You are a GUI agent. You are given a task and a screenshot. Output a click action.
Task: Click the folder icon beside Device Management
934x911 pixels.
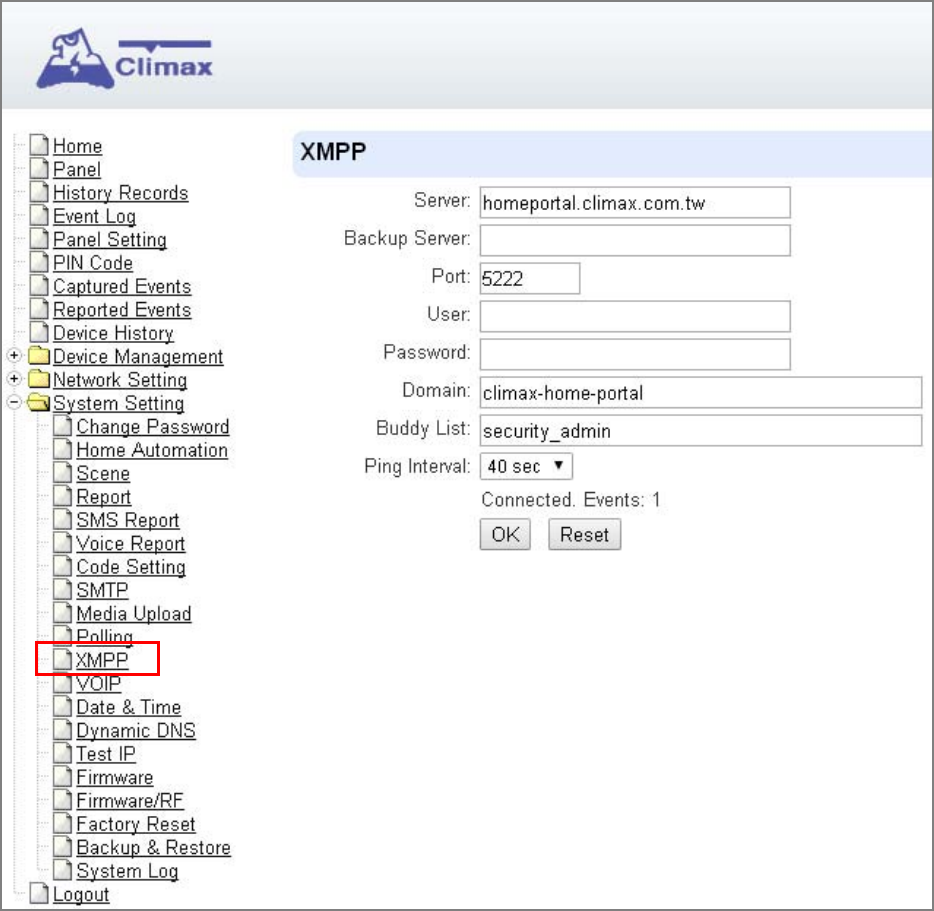point(39,356)
